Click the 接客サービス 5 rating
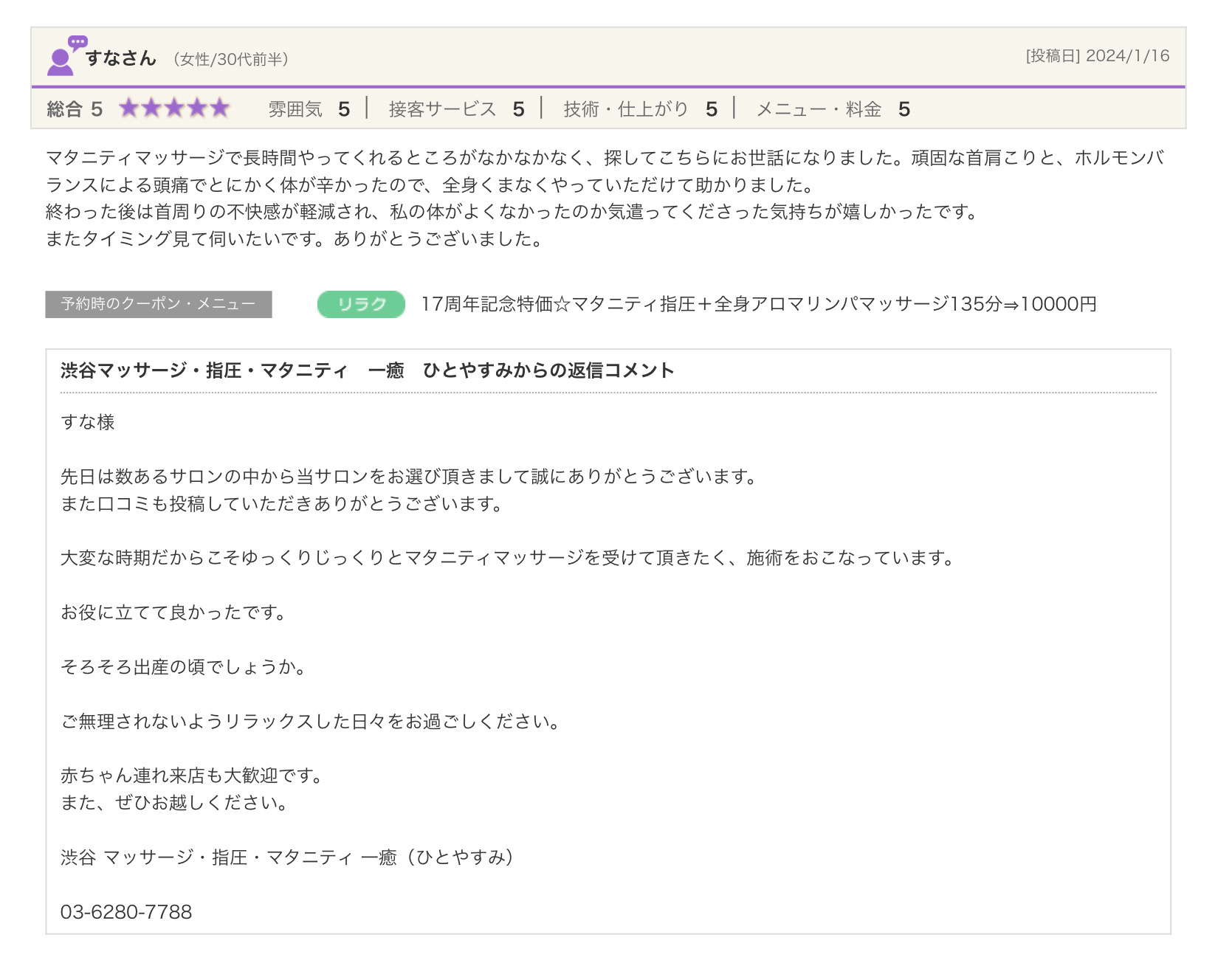Screen dimensions: 1232x963 pyautogui.click(x=456, y=109)
